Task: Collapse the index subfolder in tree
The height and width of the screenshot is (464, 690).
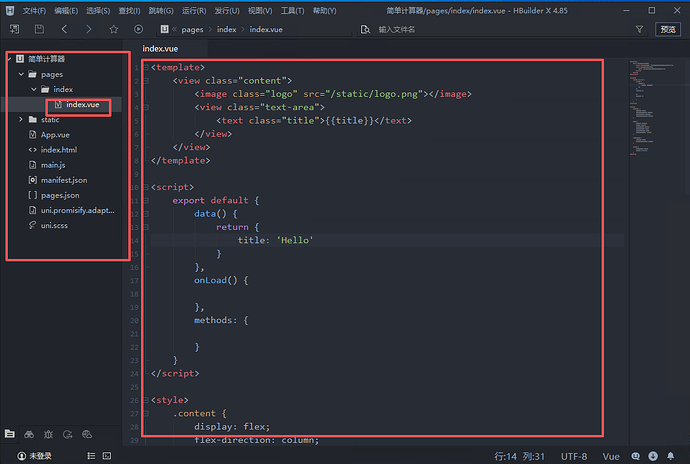Action: 33,90
